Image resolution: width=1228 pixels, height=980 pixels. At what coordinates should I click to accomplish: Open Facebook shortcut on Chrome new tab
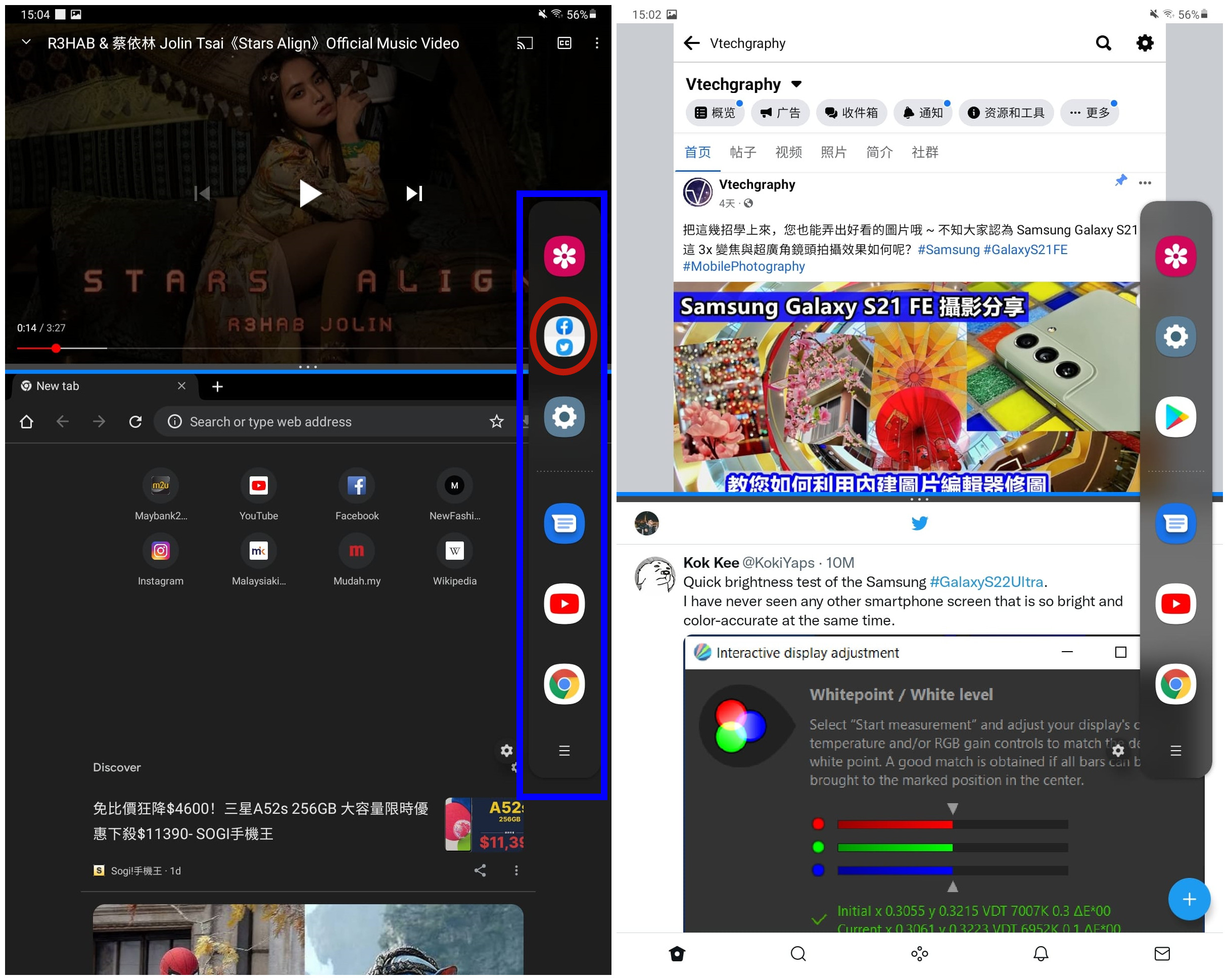click(357, 494)
